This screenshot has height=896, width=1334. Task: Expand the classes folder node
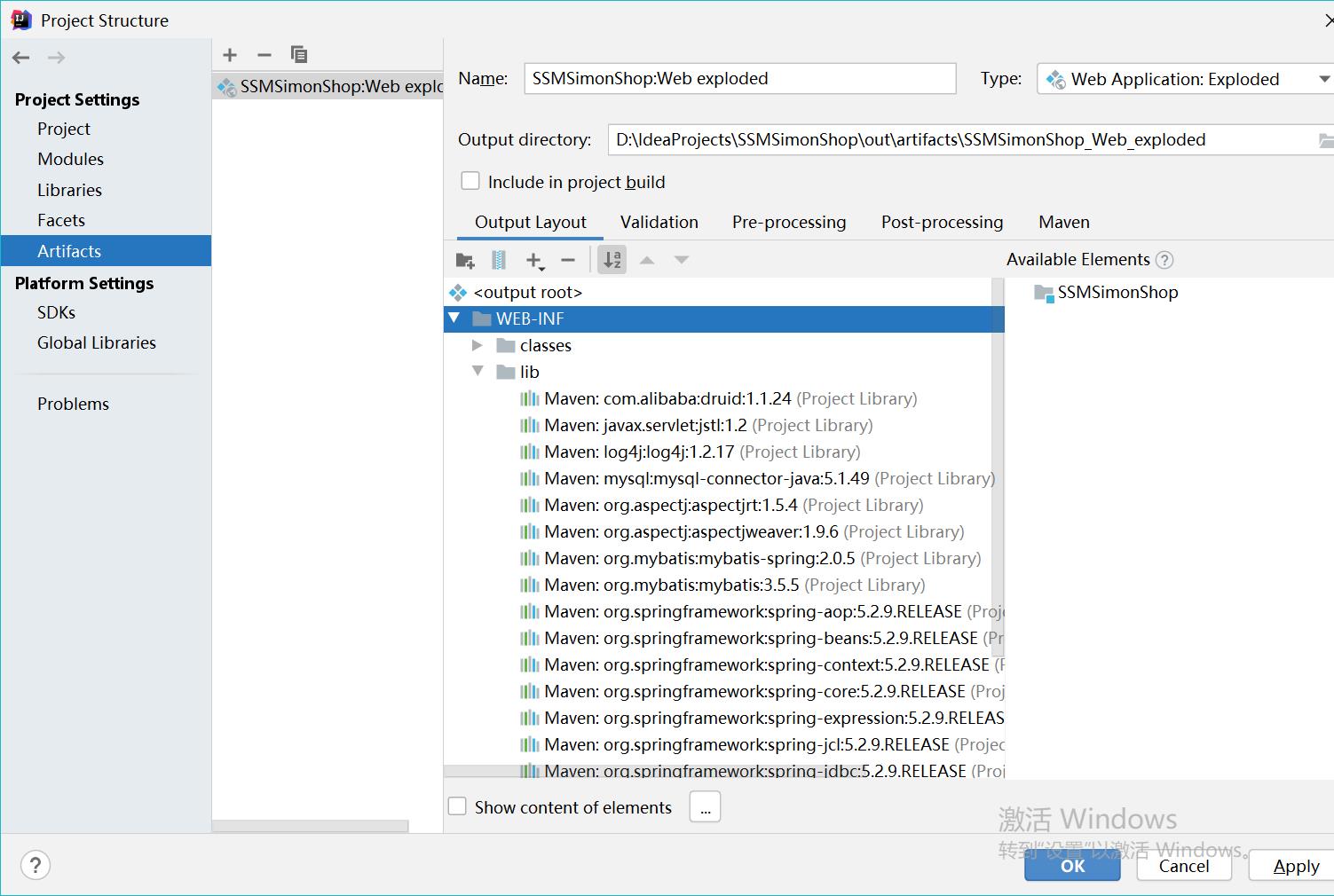[x=478, y=345]
